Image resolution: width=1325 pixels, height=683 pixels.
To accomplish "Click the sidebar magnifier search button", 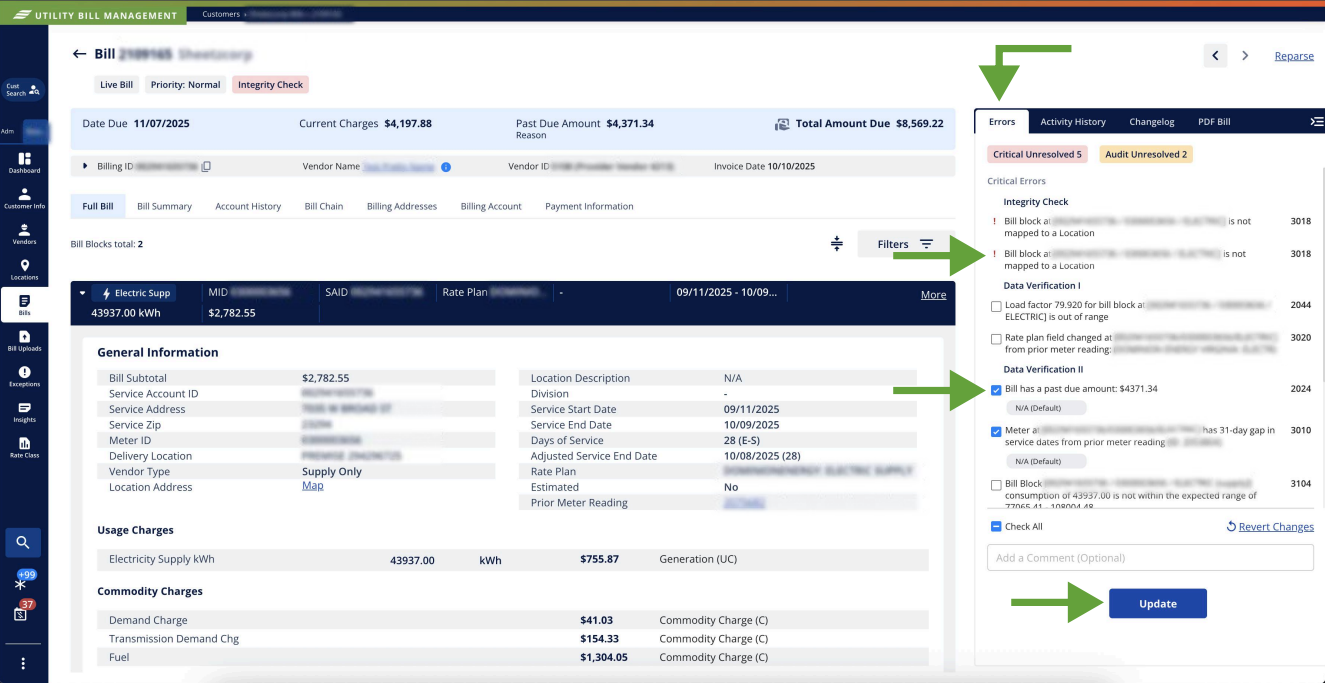I will (23, 543).
